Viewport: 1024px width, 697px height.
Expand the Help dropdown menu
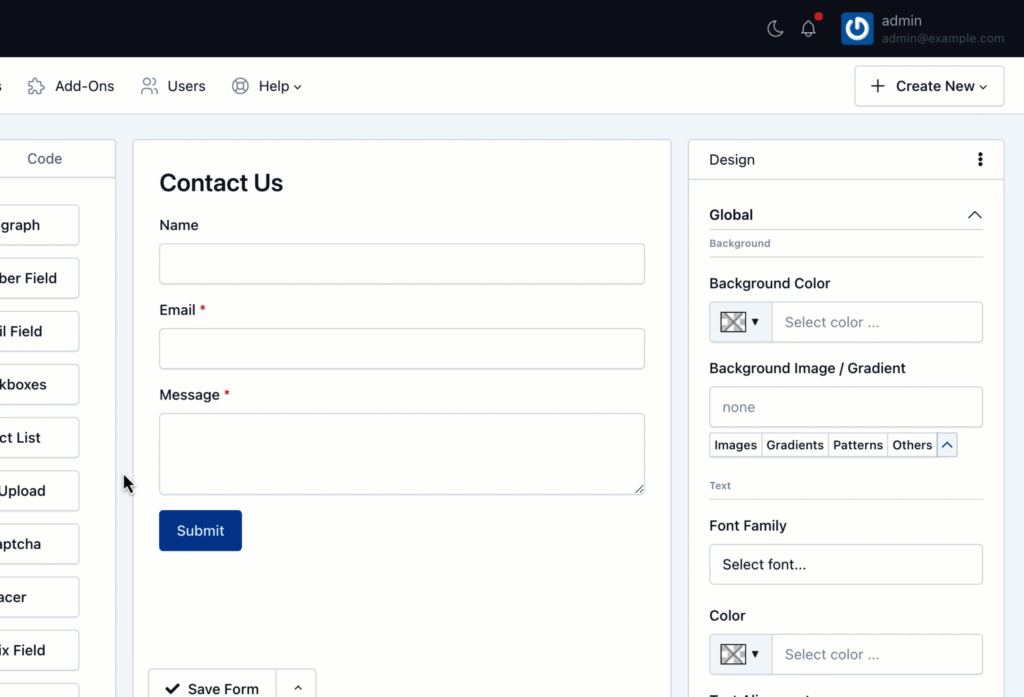(266, 86)
